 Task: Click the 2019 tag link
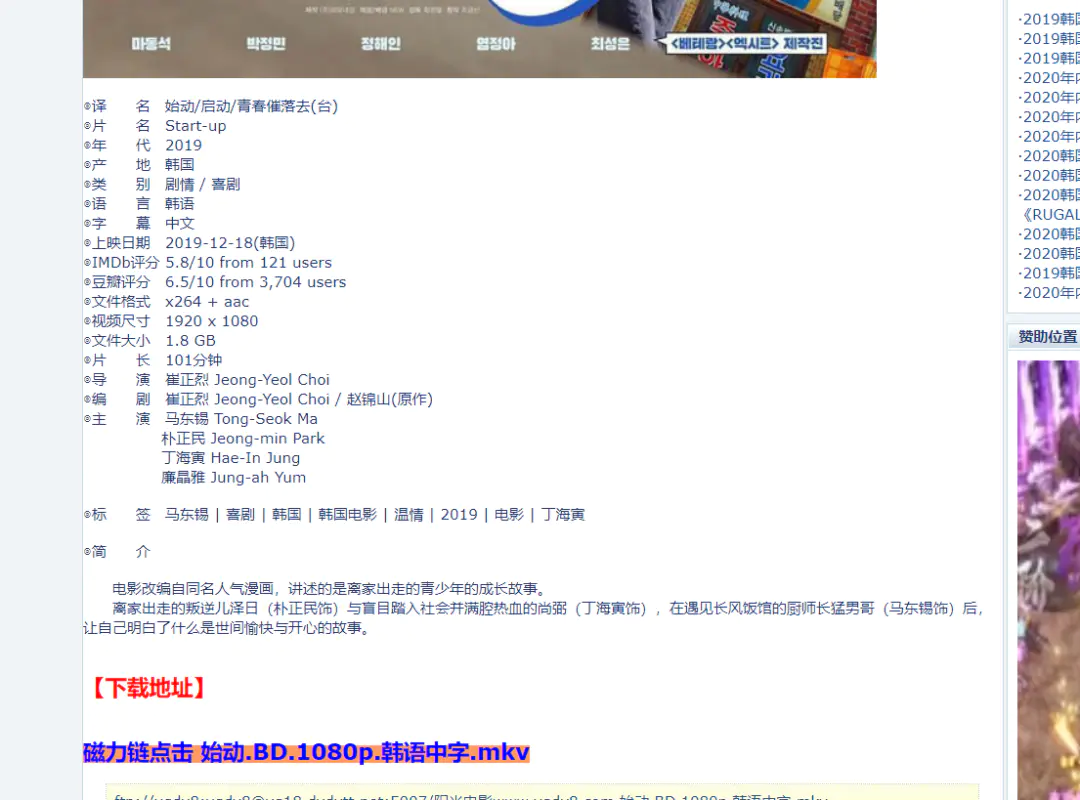click(459, 515)
